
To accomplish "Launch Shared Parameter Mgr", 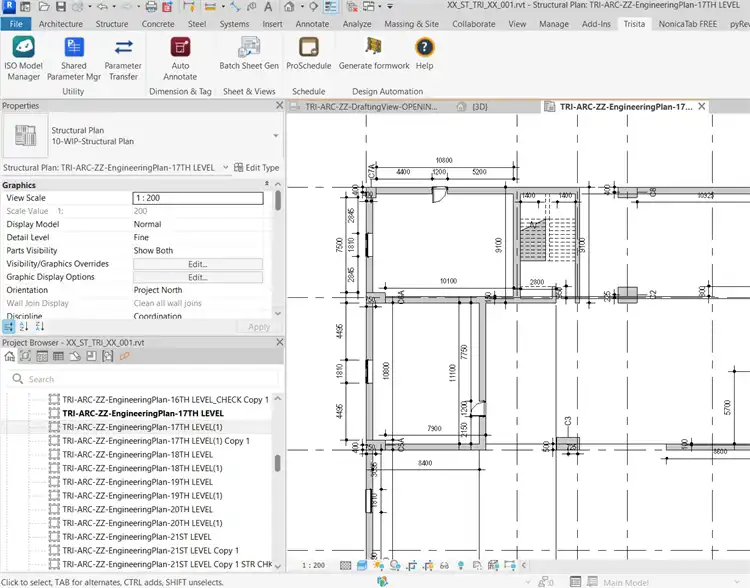I will [74, 58].
